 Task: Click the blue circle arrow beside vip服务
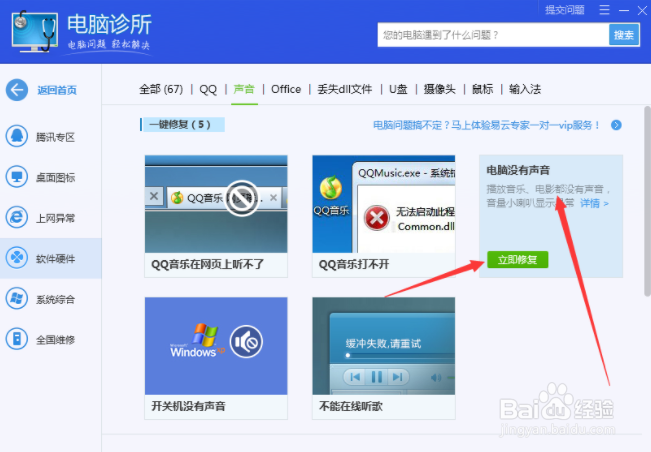(617, 125)
